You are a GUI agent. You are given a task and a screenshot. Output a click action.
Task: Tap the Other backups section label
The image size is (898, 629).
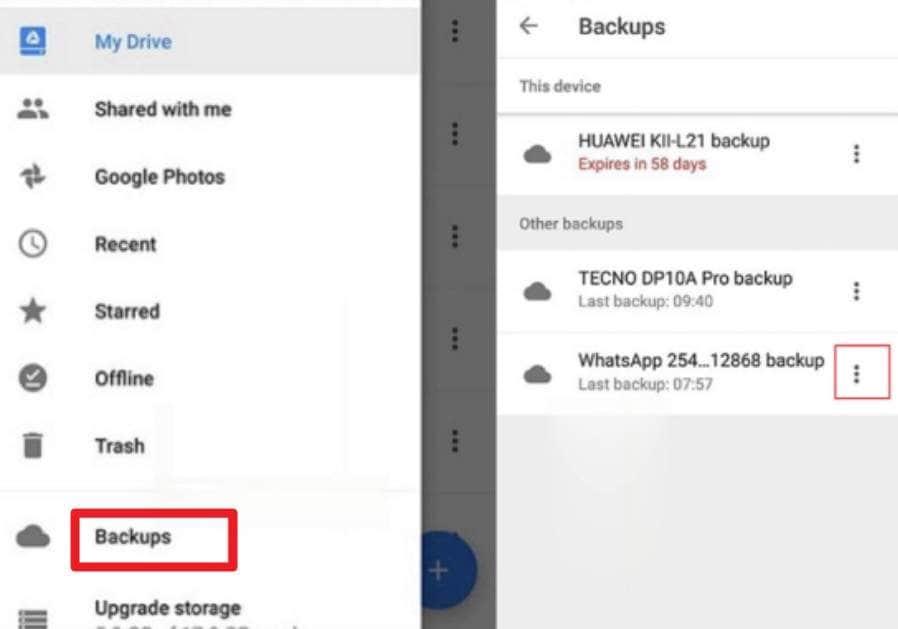click(570, 223)
